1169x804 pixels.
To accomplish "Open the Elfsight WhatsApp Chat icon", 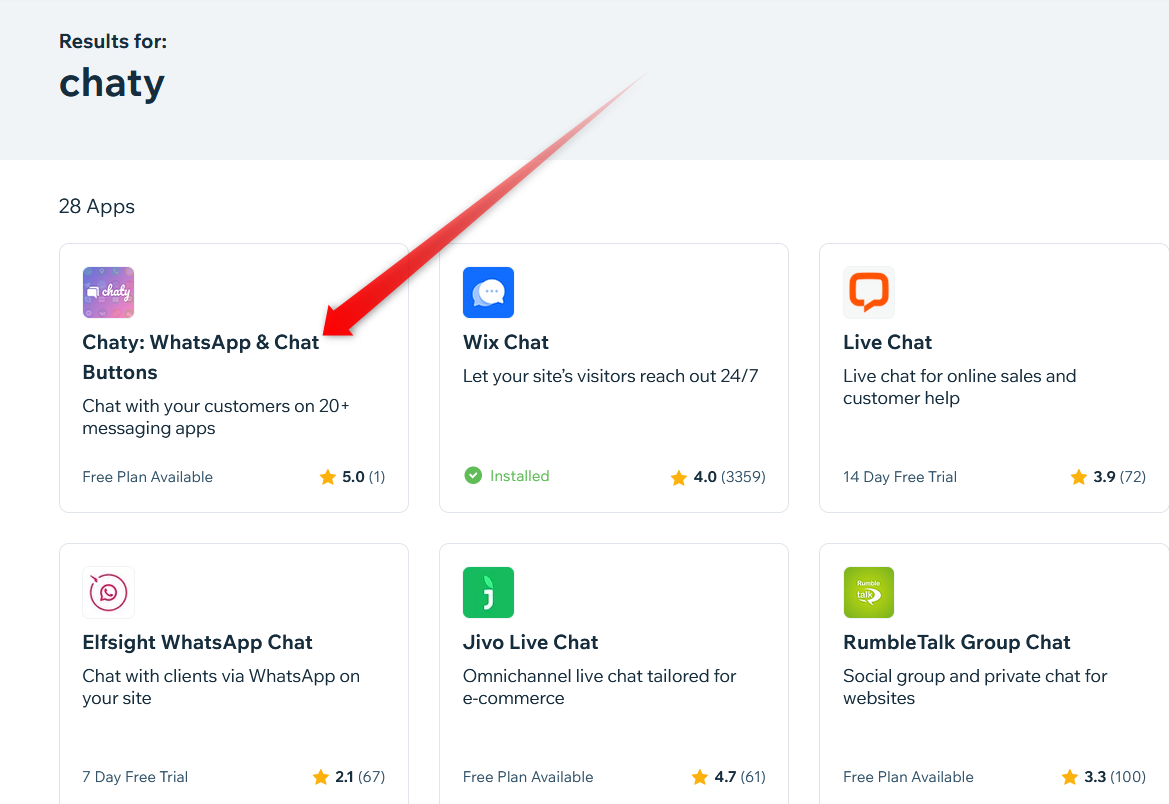I will click(x=108, y=592).
